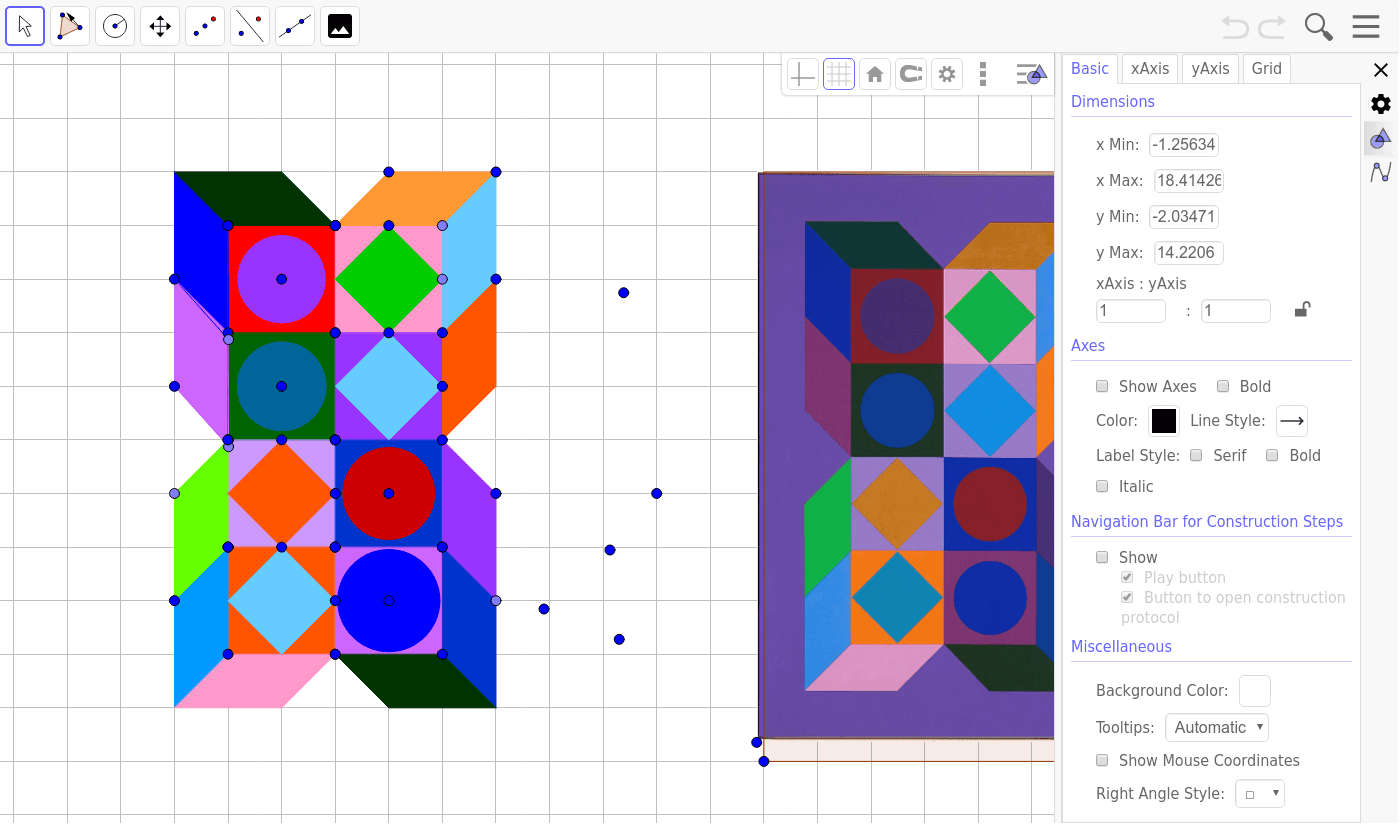
Task: Switch to the Basic tab
Action: [x=1090, y=69]
